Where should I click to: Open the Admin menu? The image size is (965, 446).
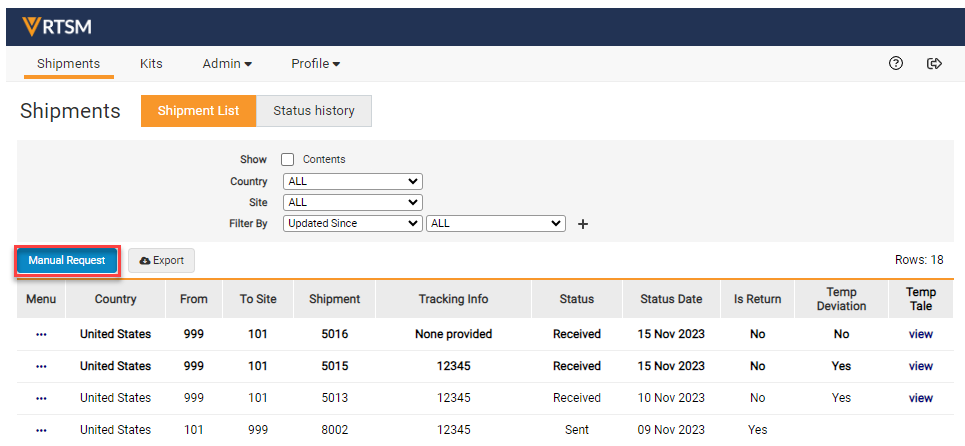(227, 64)
